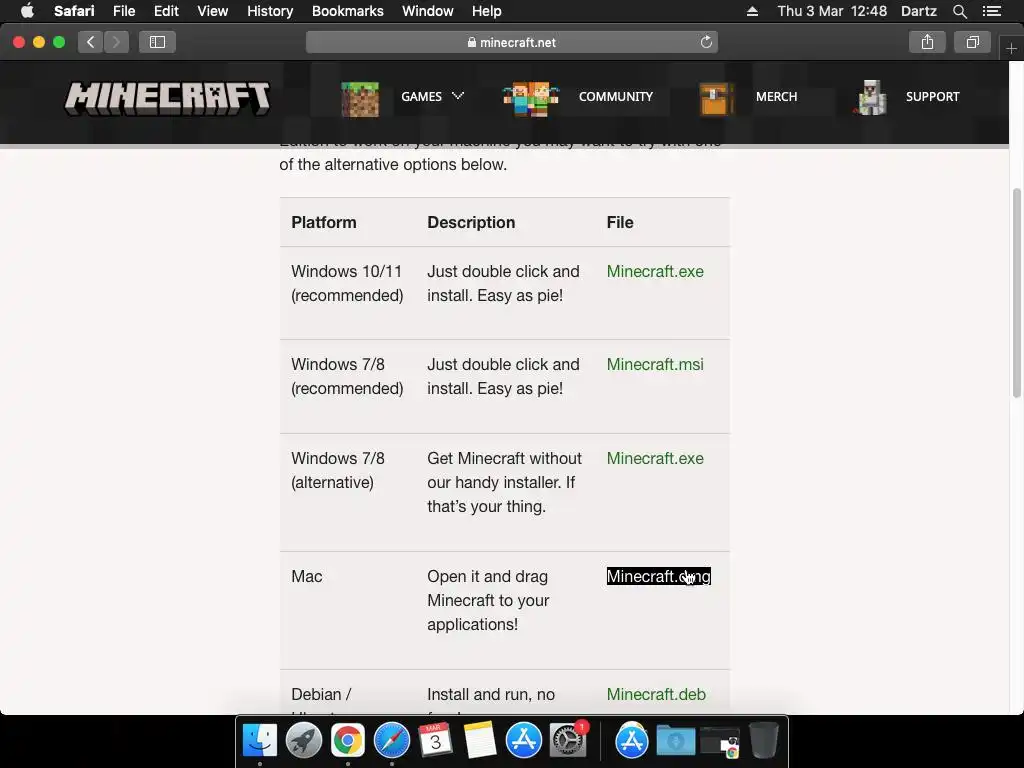Click the Description column header

pyautogui.click(x=471, y=222)
